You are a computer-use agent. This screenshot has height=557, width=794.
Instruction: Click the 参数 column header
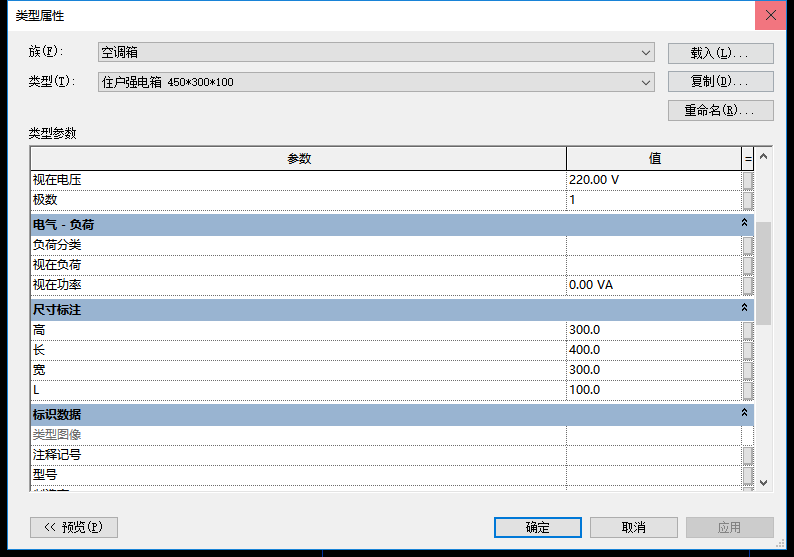pos(299,158)
